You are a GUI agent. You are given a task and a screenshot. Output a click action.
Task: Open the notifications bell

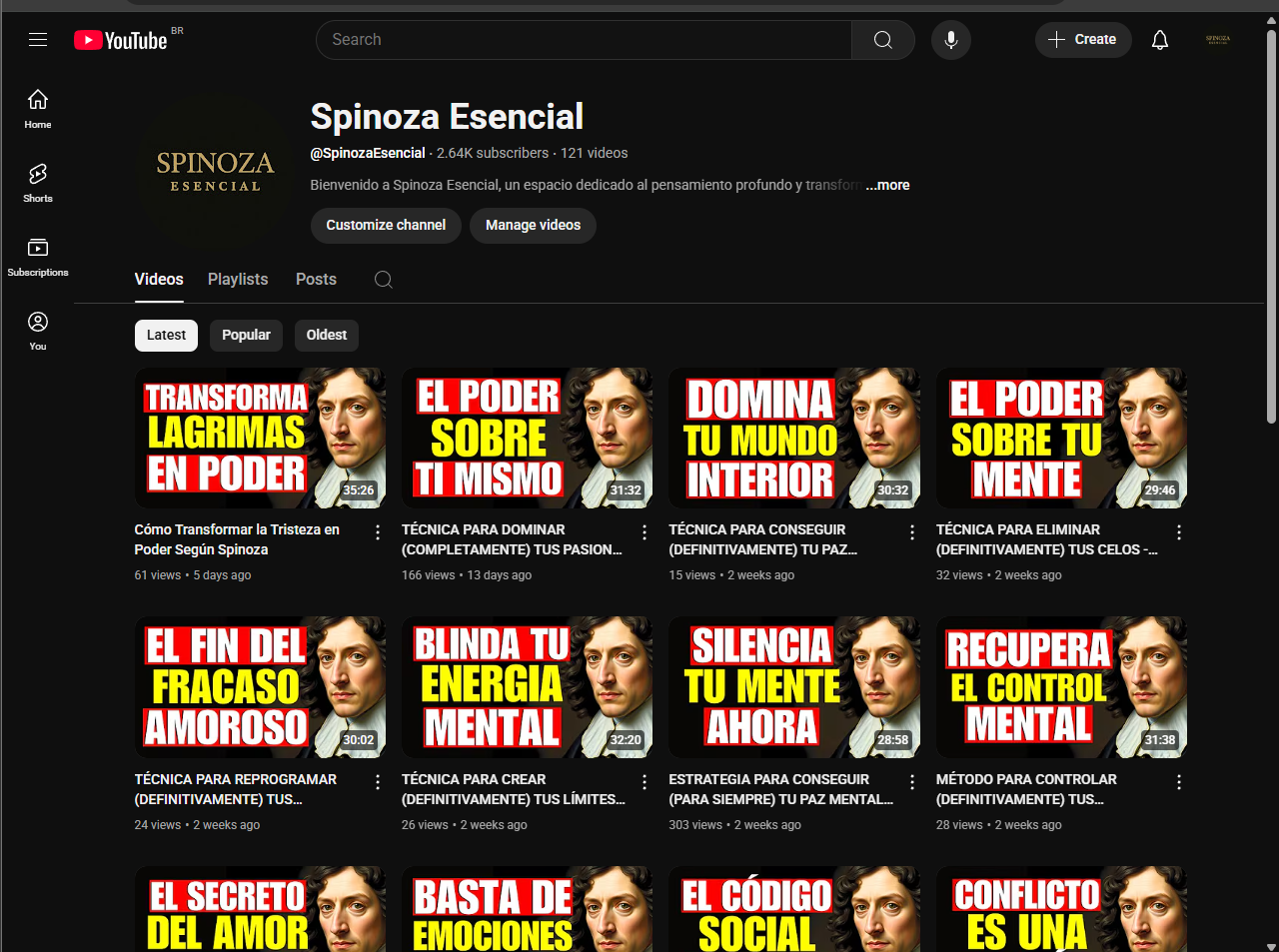pos(1160,40)
